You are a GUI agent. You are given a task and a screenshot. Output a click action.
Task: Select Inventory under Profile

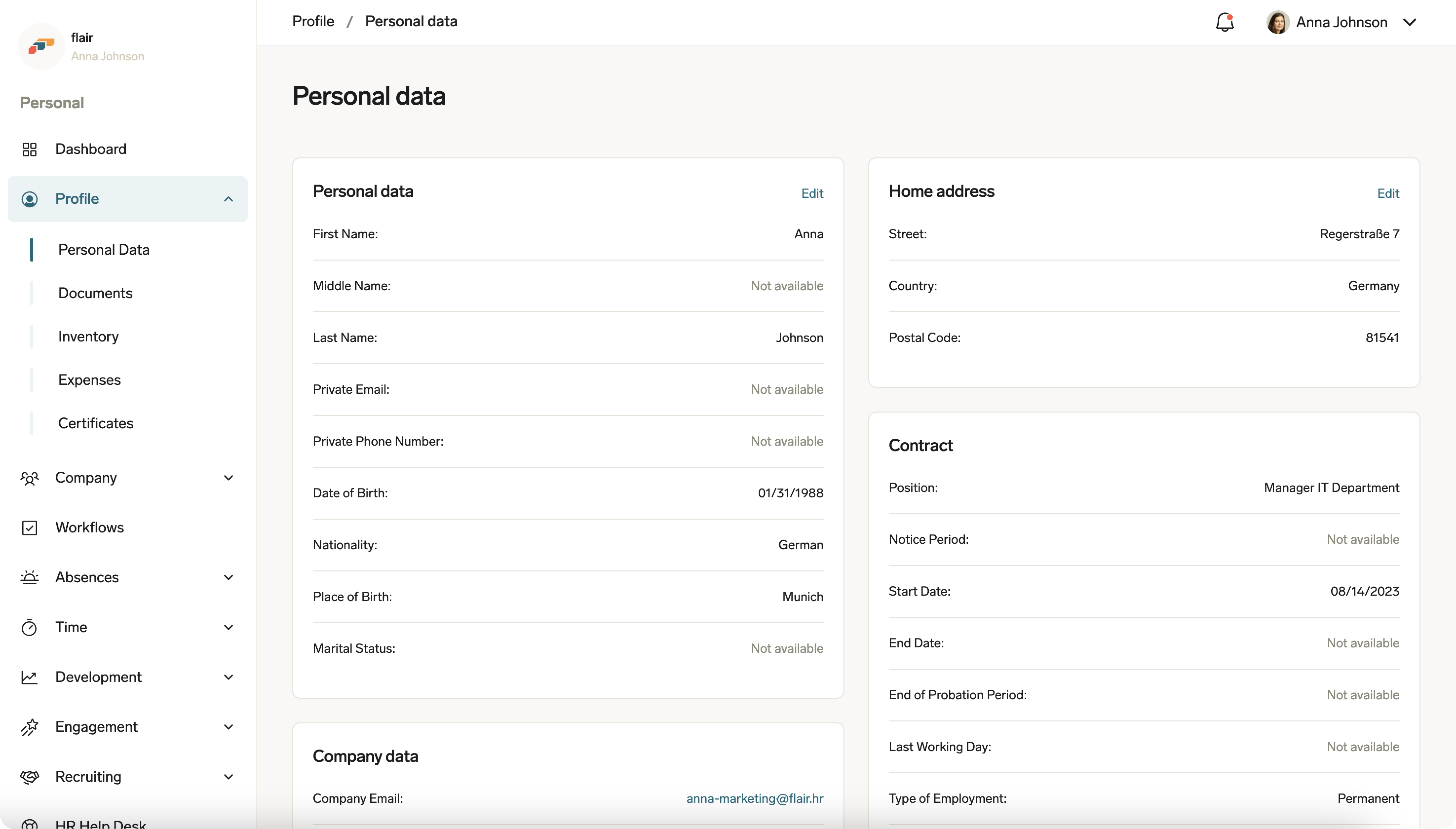point(88,336)
